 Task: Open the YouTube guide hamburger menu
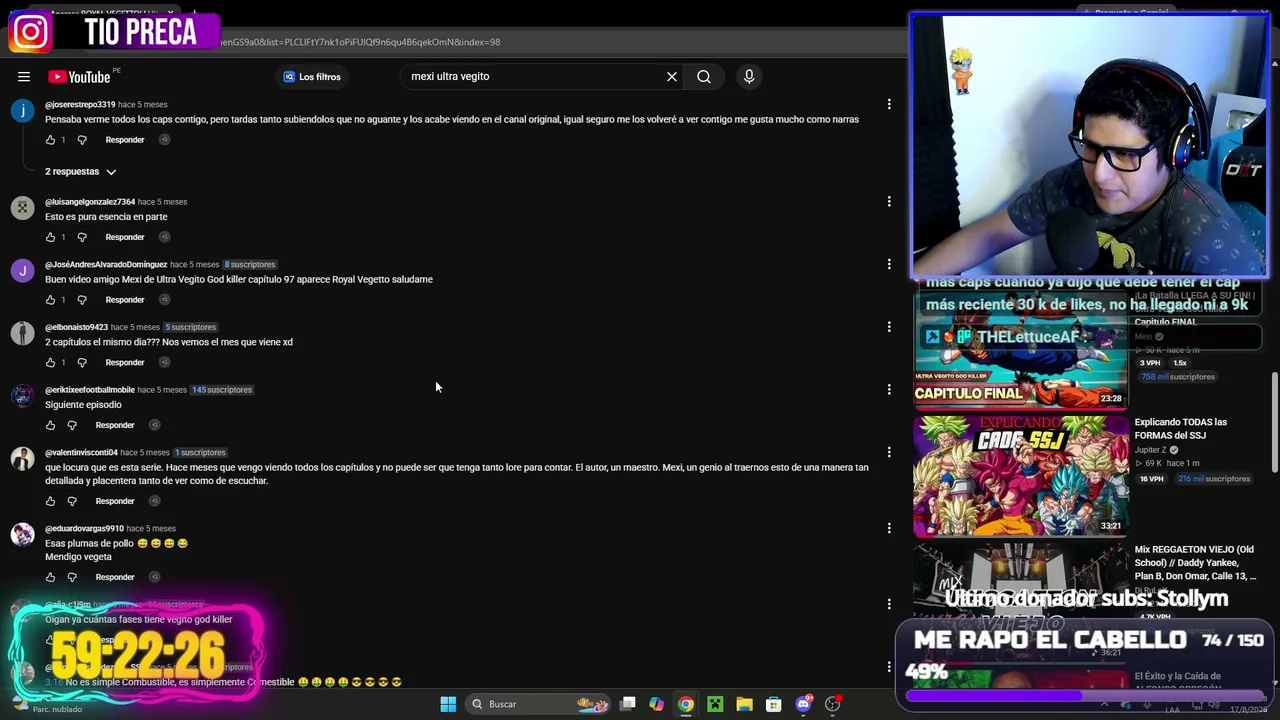[24, 77]
